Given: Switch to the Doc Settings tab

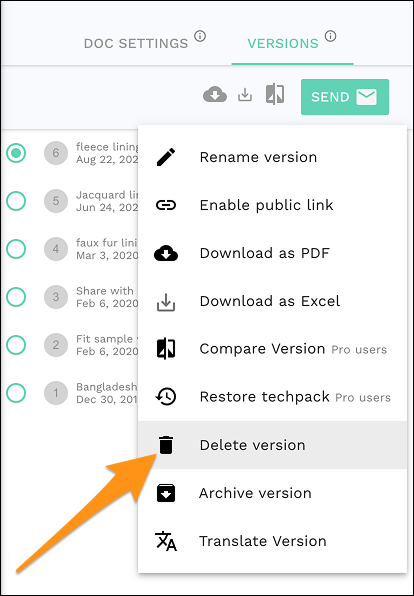Looking at the screenshot, I should 136,43.
